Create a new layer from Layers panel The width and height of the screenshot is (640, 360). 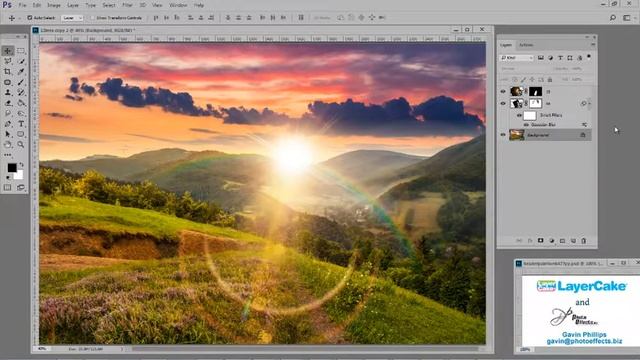[573, 241]
